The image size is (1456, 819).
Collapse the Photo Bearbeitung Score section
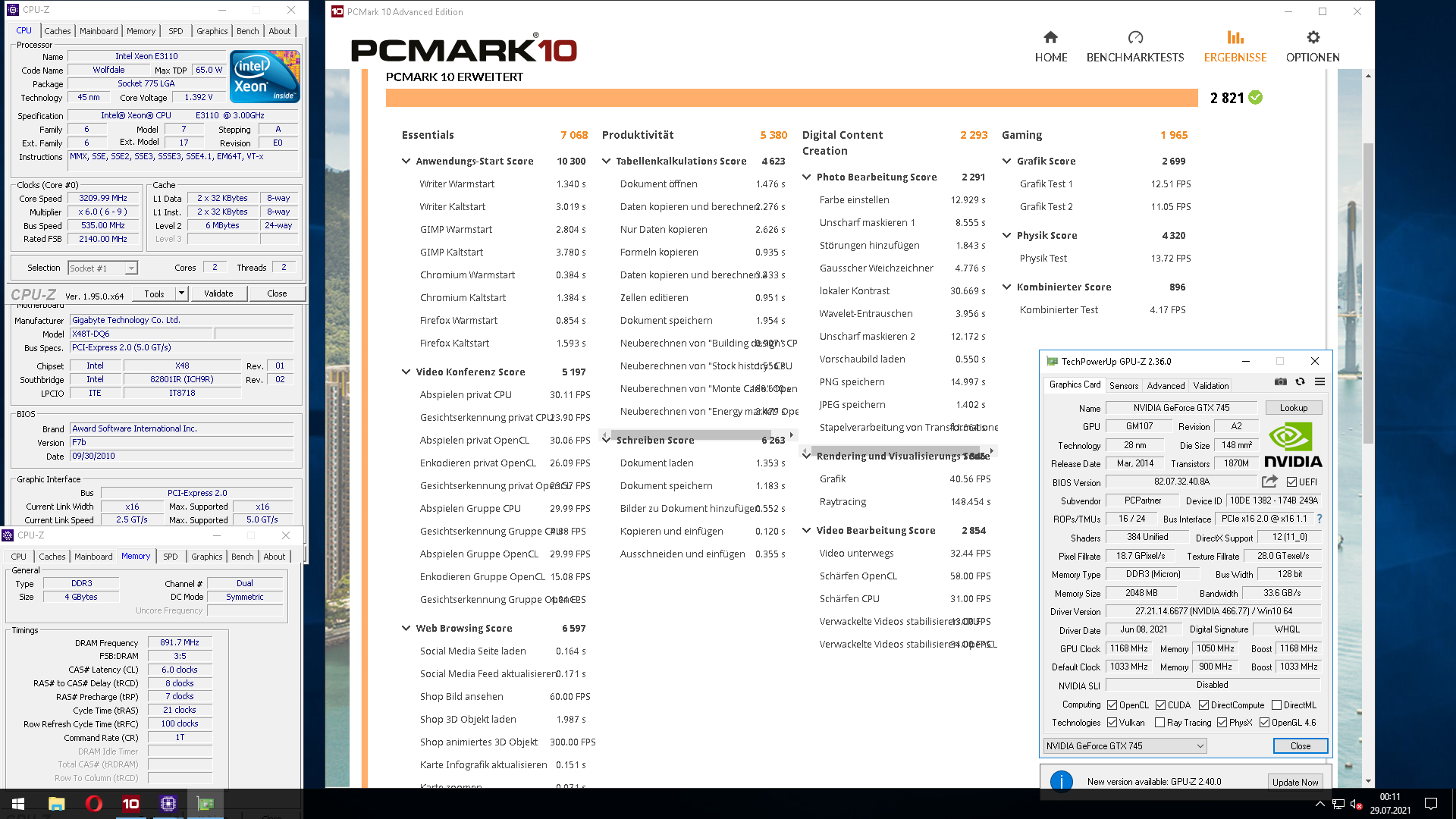point(806,177)
